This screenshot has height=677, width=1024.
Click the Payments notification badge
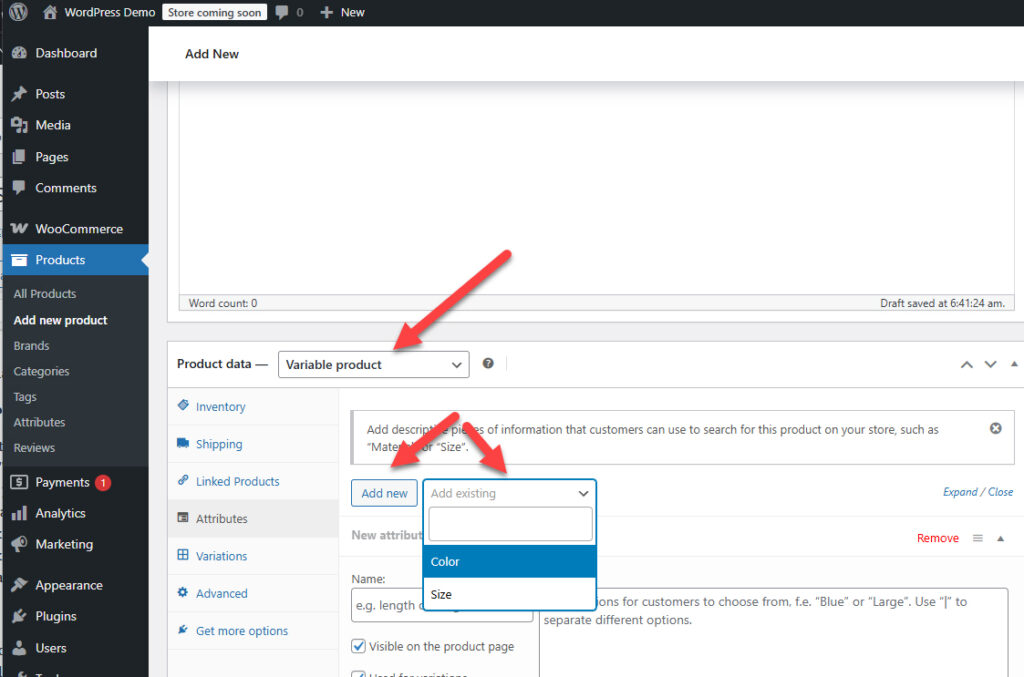pos(103,482)
